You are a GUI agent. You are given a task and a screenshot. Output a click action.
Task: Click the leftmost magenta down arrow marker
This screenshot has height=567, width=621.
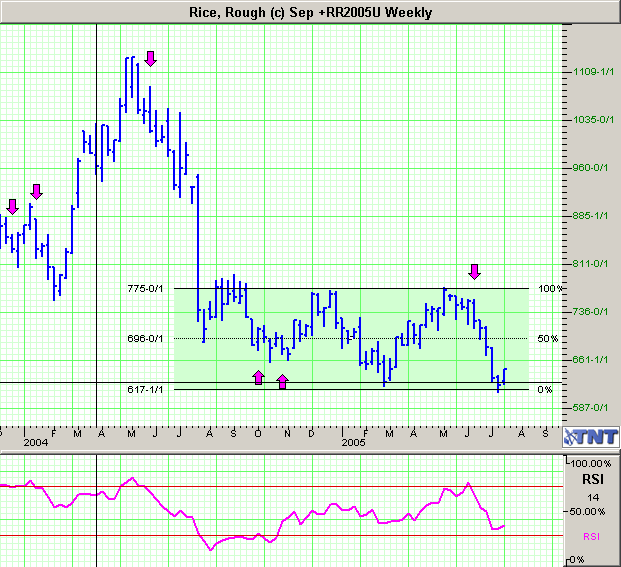(x=12, y=206)
